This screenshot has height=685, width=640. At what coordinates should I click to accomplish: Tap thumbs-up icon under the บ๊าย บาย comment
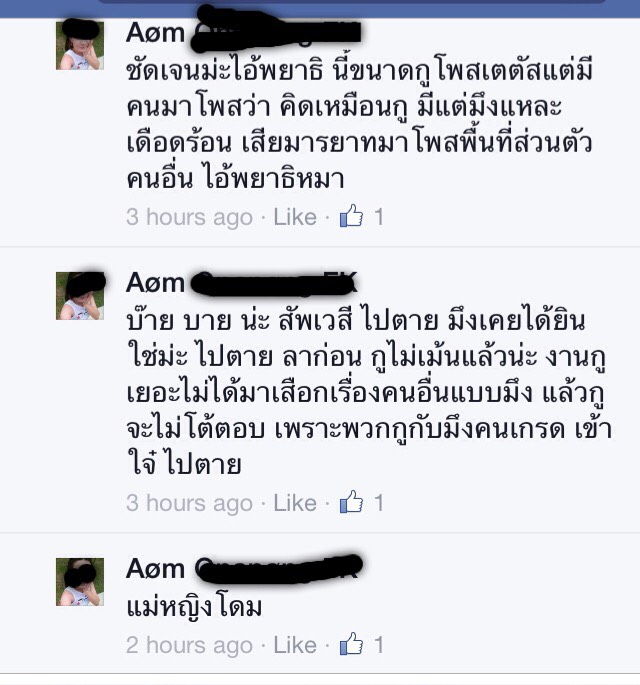(351, 502)
